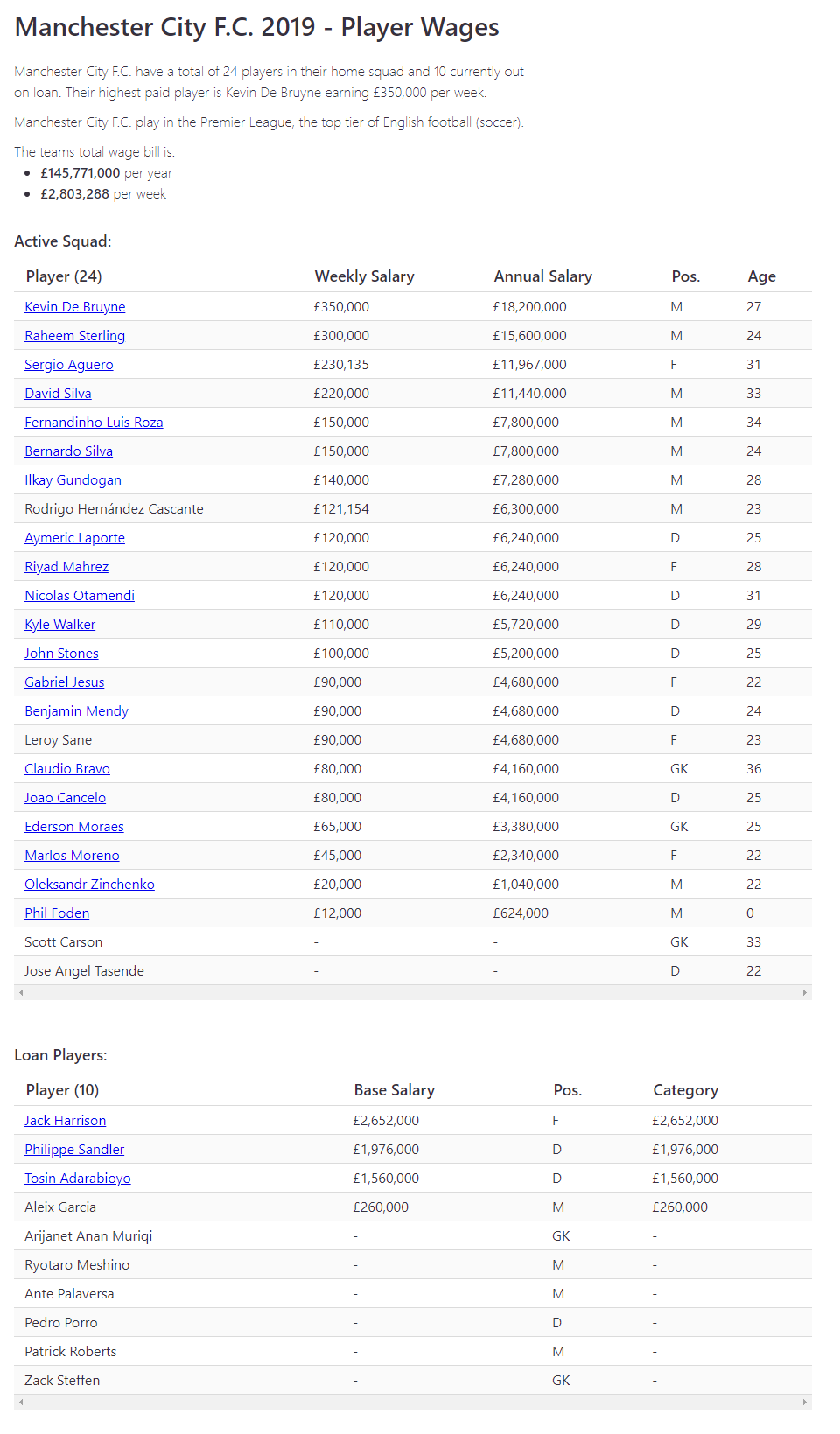Click the Player (10) column header
Viewport: 840px width, 1434px height.
[62, 1090]
